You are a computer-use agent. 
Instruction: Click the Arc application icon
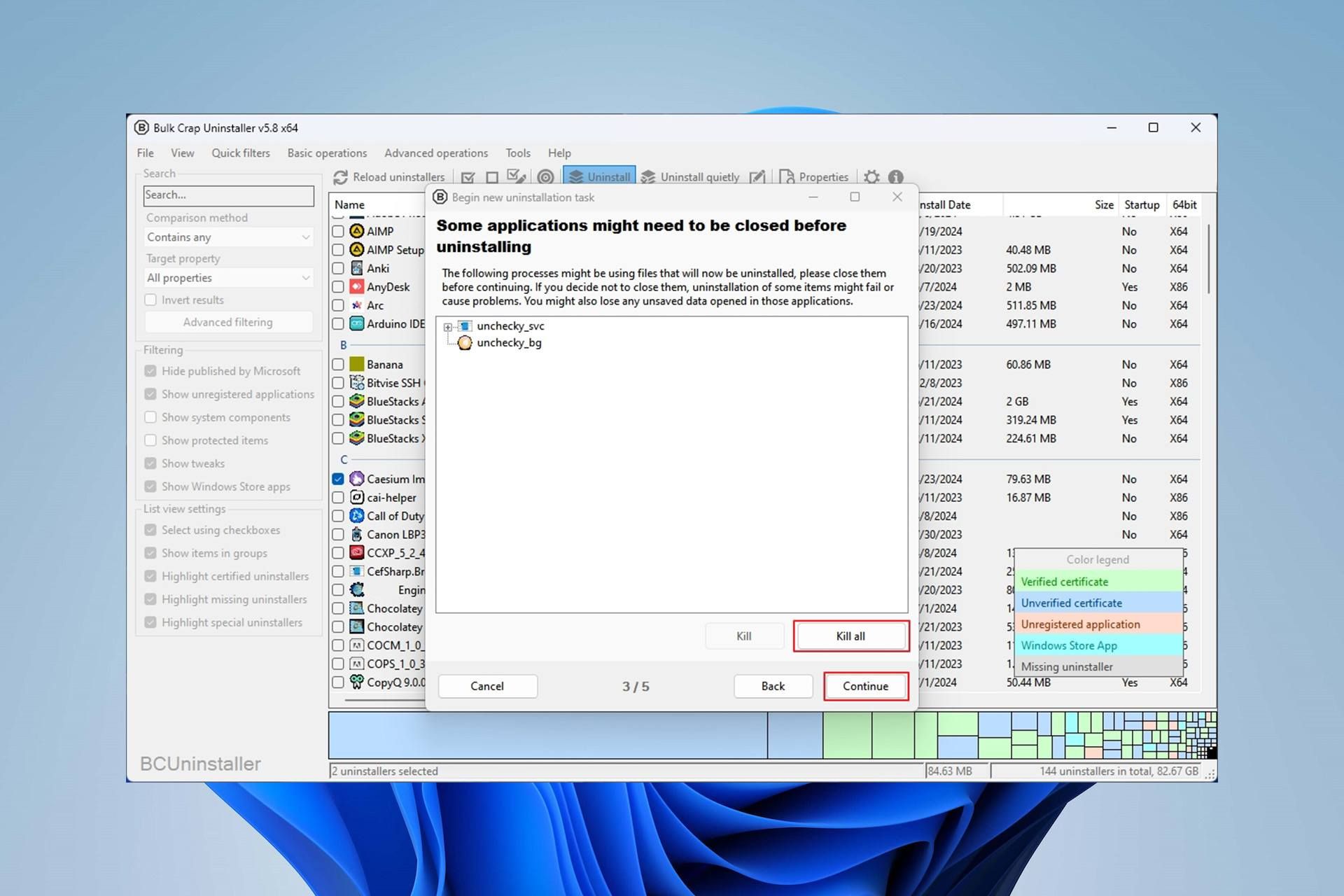tap(357, 305)
